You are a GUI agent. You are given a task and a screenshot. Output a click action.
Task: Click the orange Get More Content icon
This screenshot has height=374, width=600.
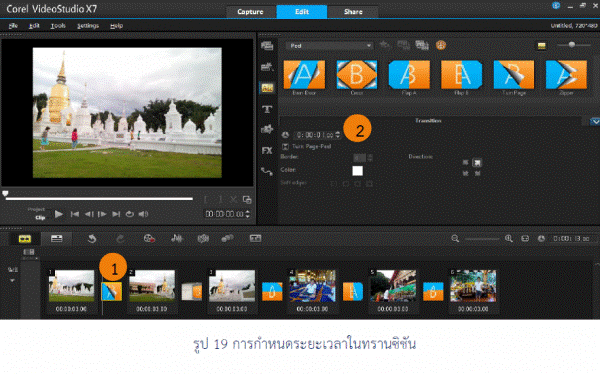tap(441, 45)
